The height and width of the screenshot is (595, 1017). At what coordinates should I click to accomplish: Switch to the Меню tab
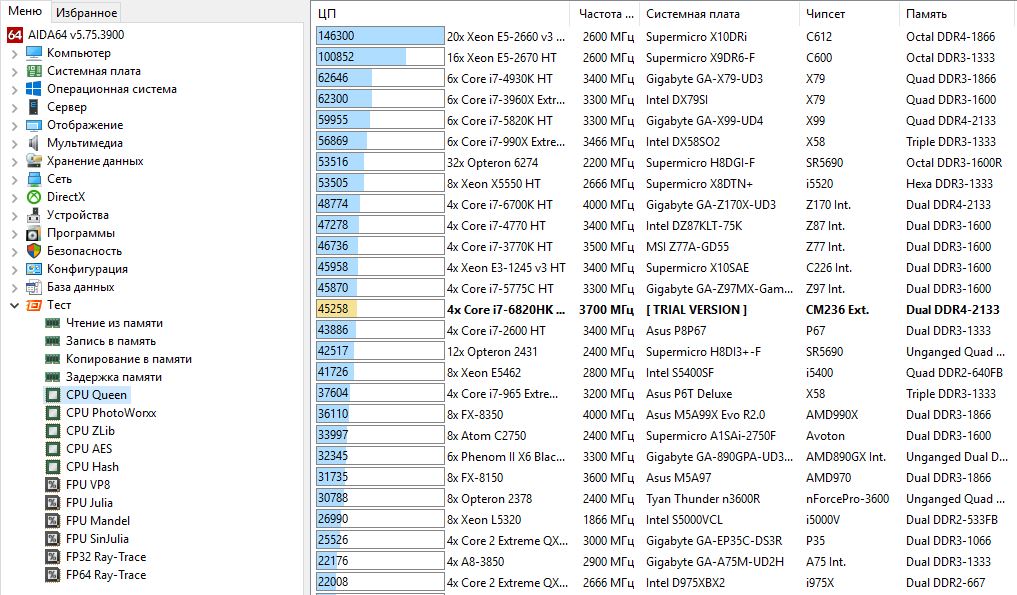[x=25, y=11]
